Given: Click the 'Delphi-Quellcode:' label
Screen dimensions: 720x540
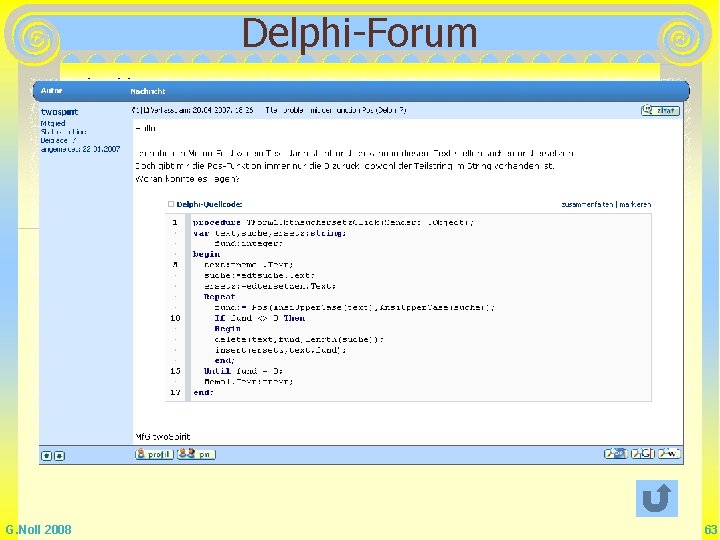Looking at the screenshot, I should tap(209, 204).
